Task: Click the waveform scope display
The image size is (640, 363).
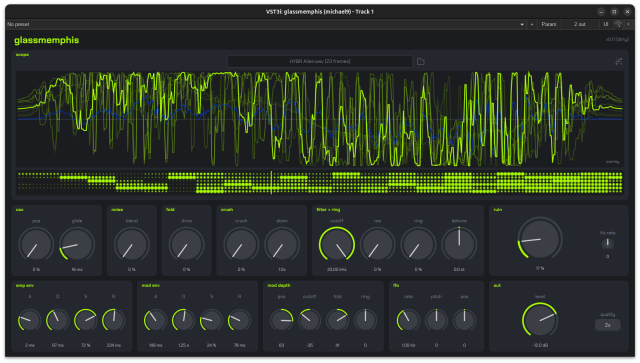Action: (320, 119)
